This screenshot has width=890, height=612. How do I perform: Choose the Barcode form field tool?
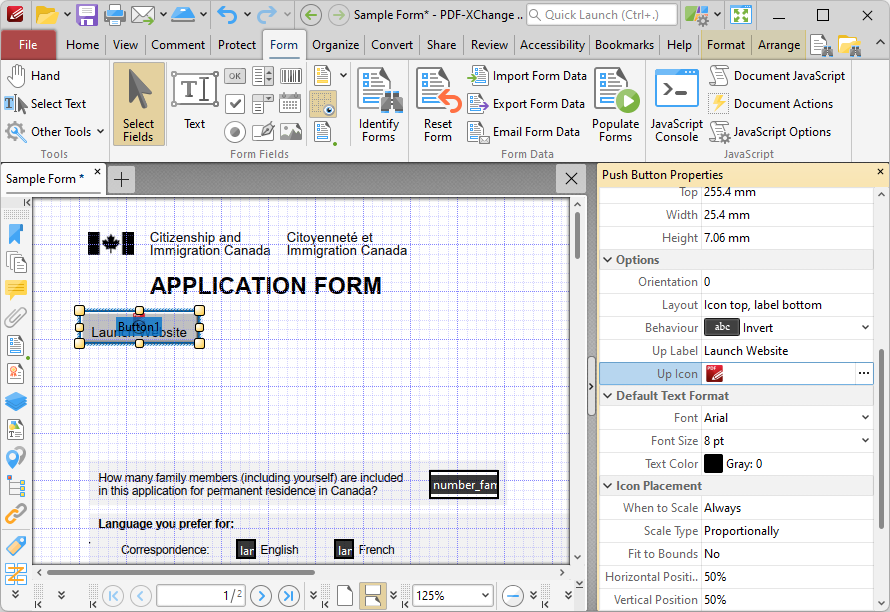pyautogui.click(x=291, y=76)
